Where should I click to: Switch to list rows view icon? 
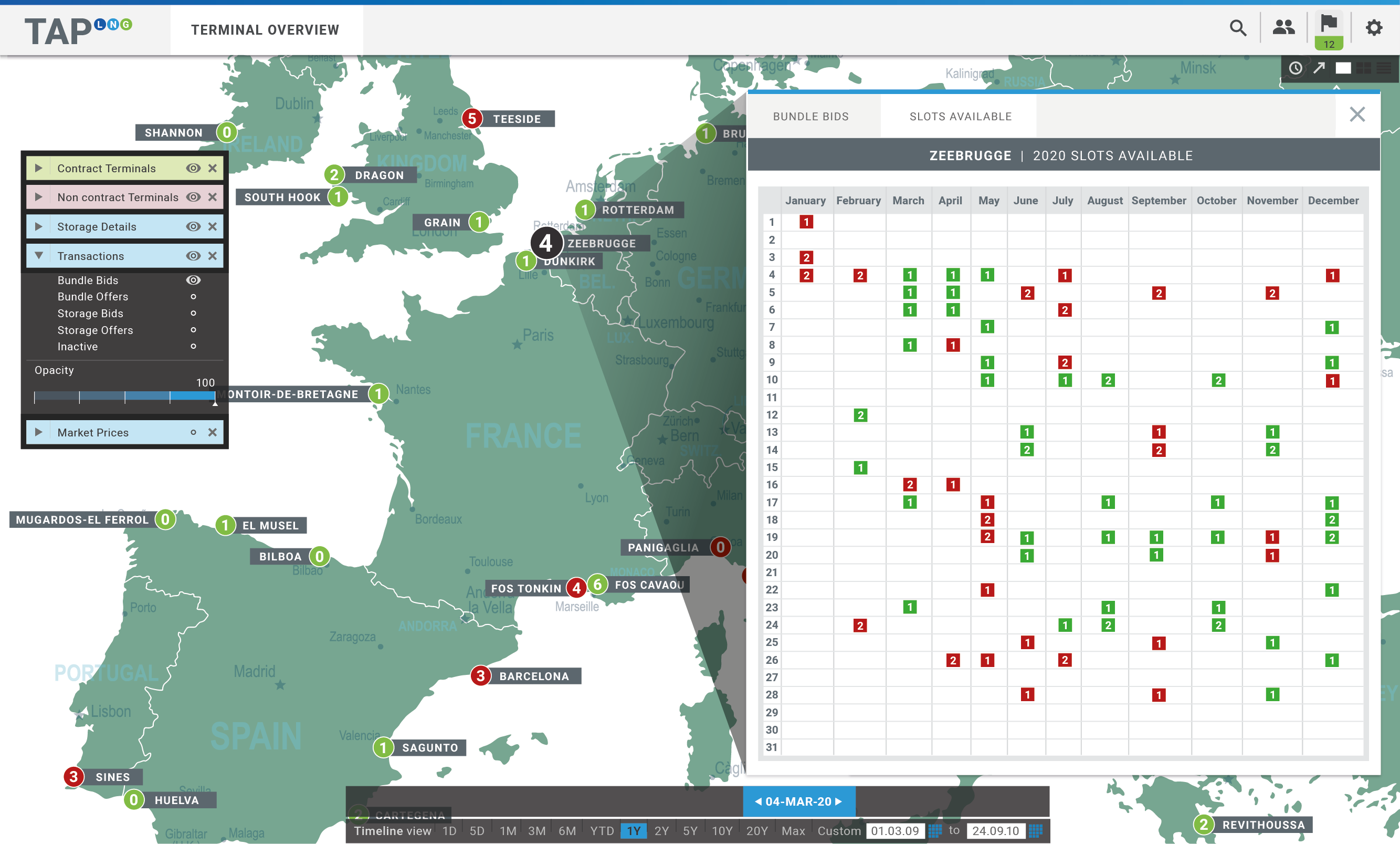(x=1384, y=68)
